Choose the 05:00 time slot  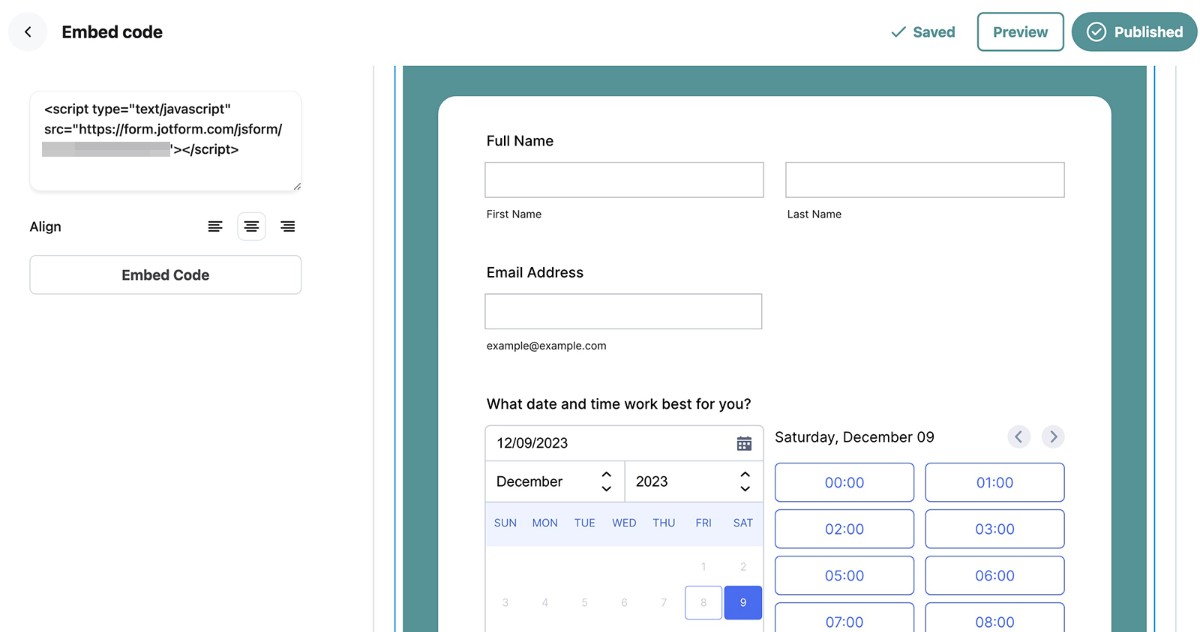point(844,576)
